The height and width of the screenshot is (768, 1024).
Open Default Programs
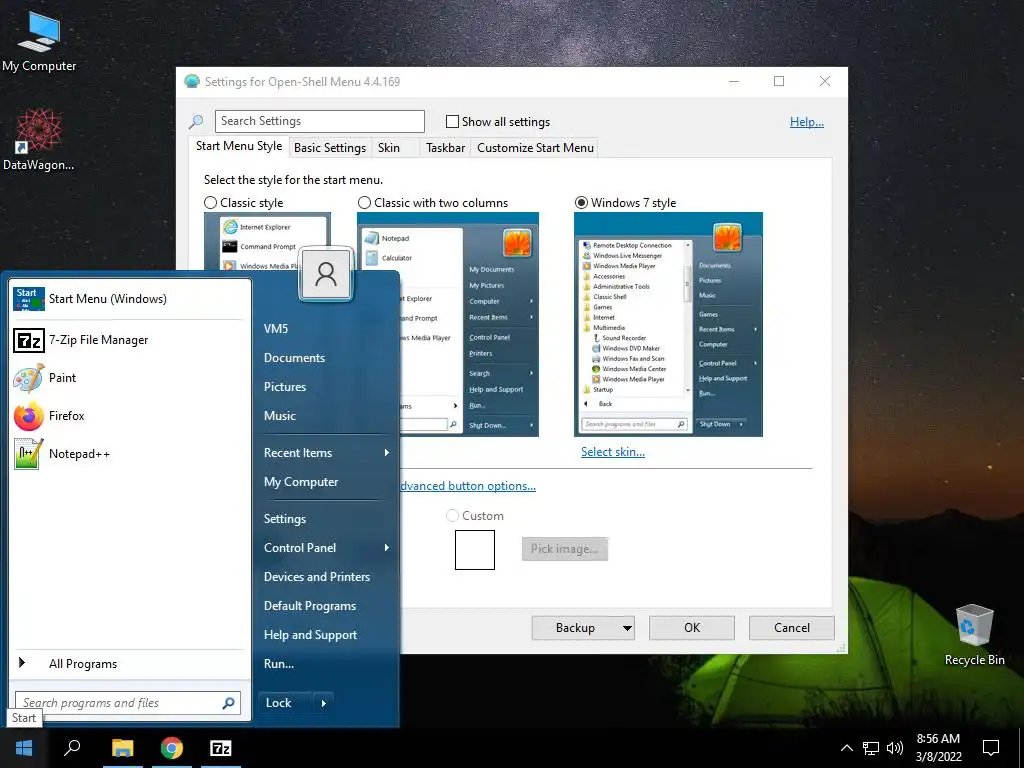coord(310,606)
